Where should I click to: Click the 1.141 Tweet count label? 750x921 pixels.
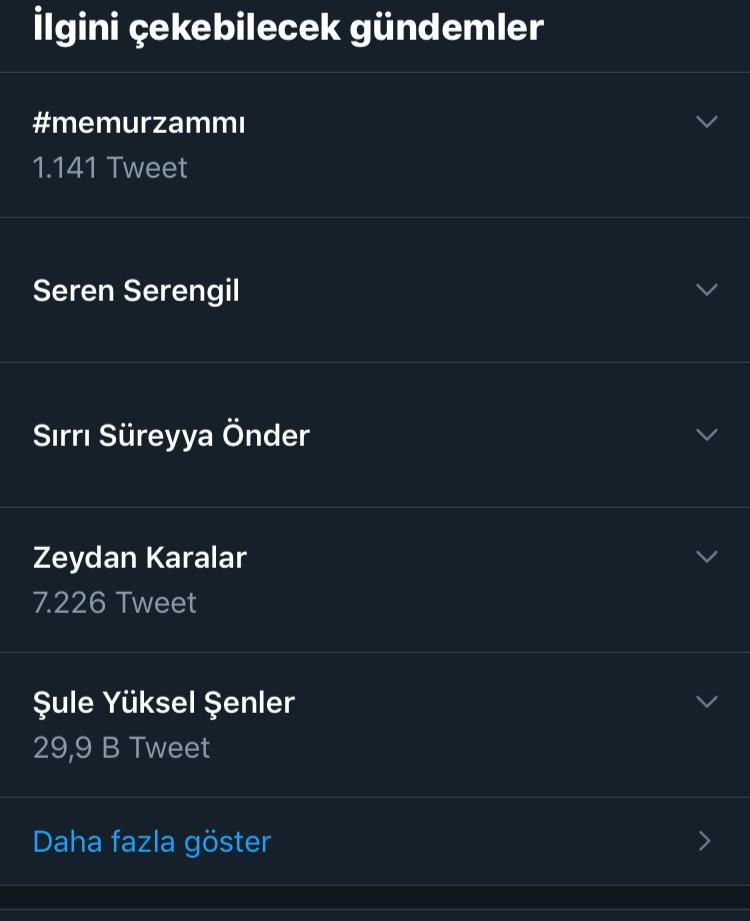pos(110,168)
